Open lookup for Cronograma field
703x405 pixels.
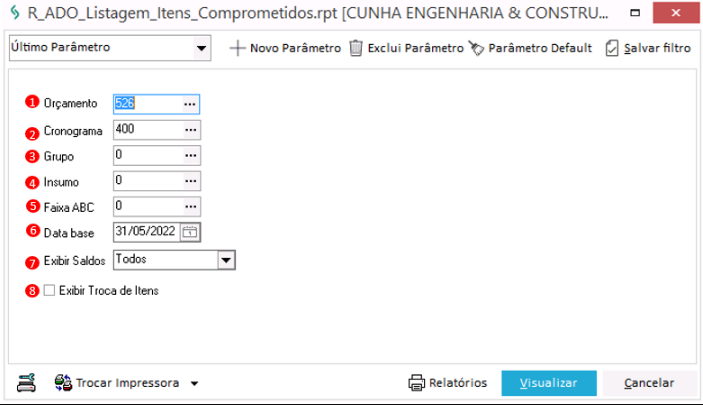(191, 130)
